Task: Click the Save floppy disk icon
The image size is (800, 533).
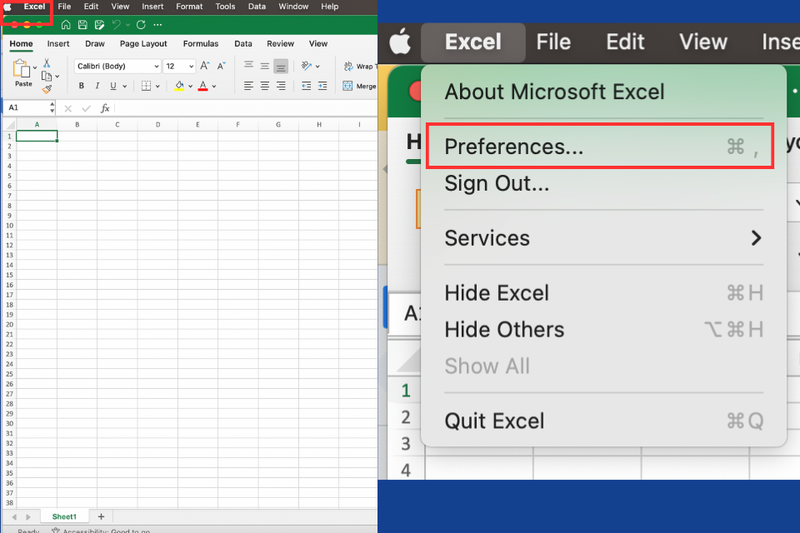Action: pyautogui.click(x=82, y=24)
